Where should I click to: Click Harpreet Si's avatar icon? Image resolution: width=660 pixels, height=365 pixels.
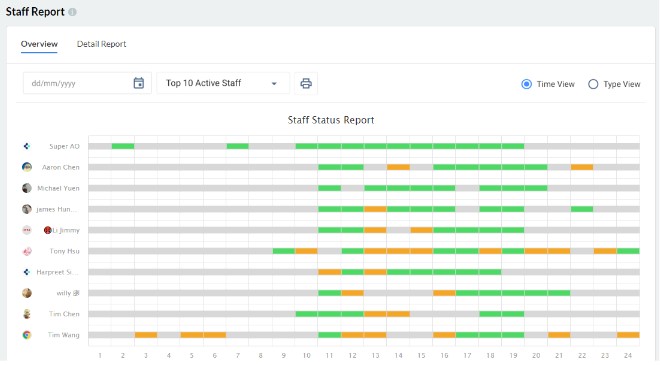pyautogui.click(x=27, y=272)
